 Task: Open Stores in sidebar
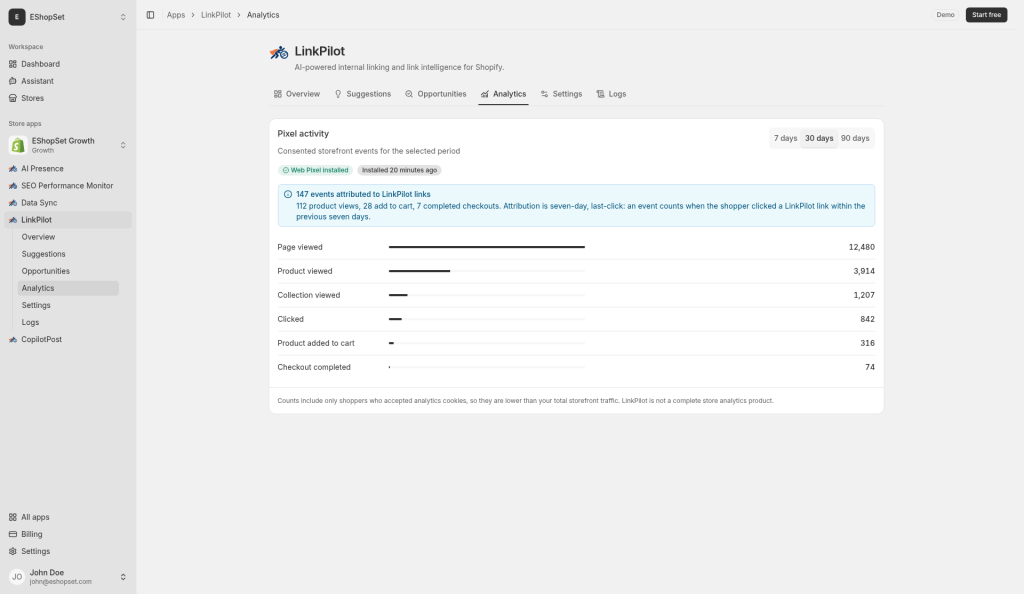coord(68,98)
